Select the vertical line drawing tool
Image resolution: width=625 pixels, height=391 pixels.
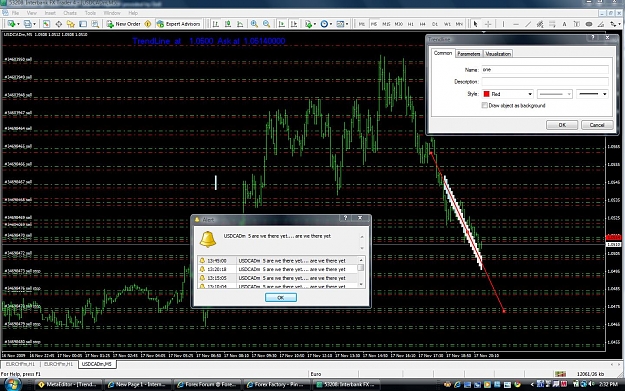click(503, 24)
